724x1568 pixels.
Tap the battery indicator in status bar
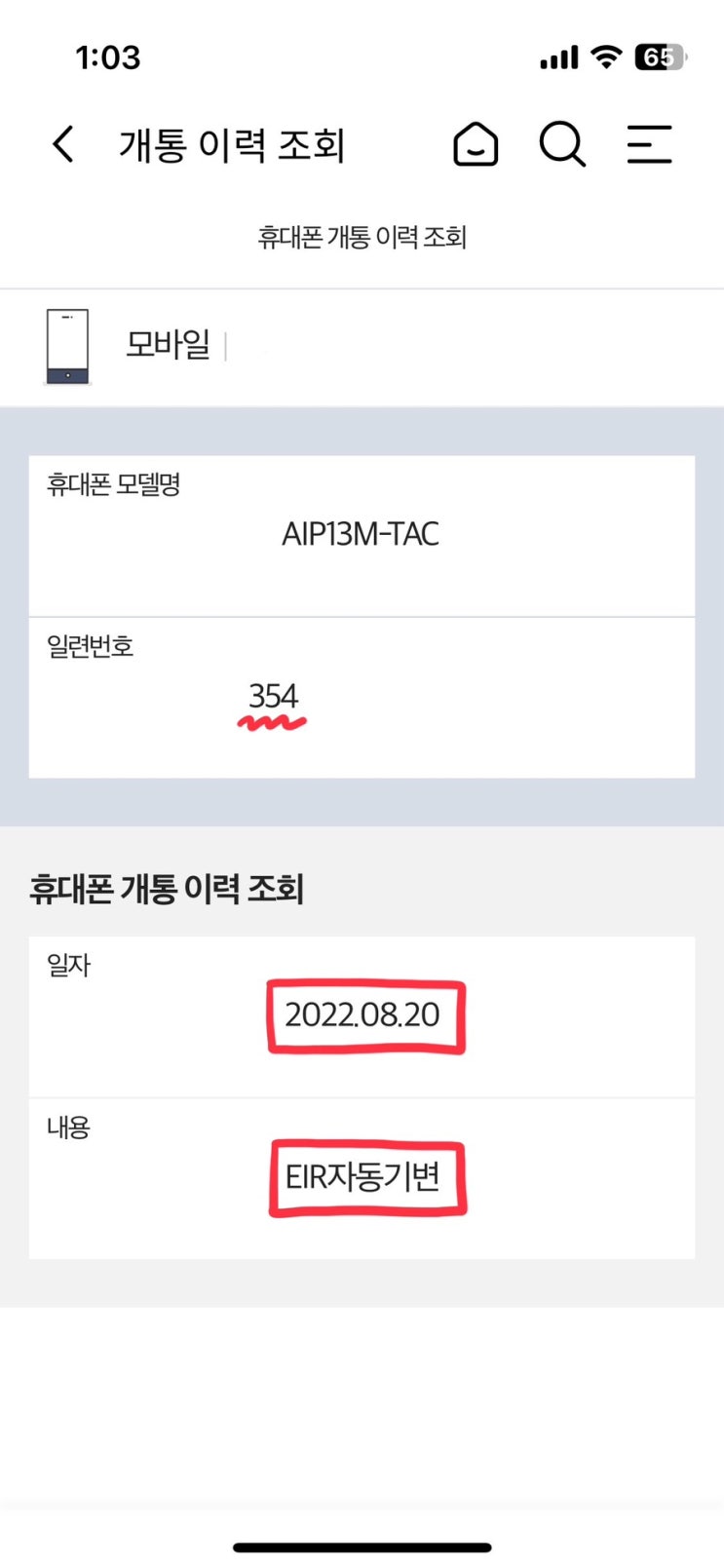coord(660,57)
